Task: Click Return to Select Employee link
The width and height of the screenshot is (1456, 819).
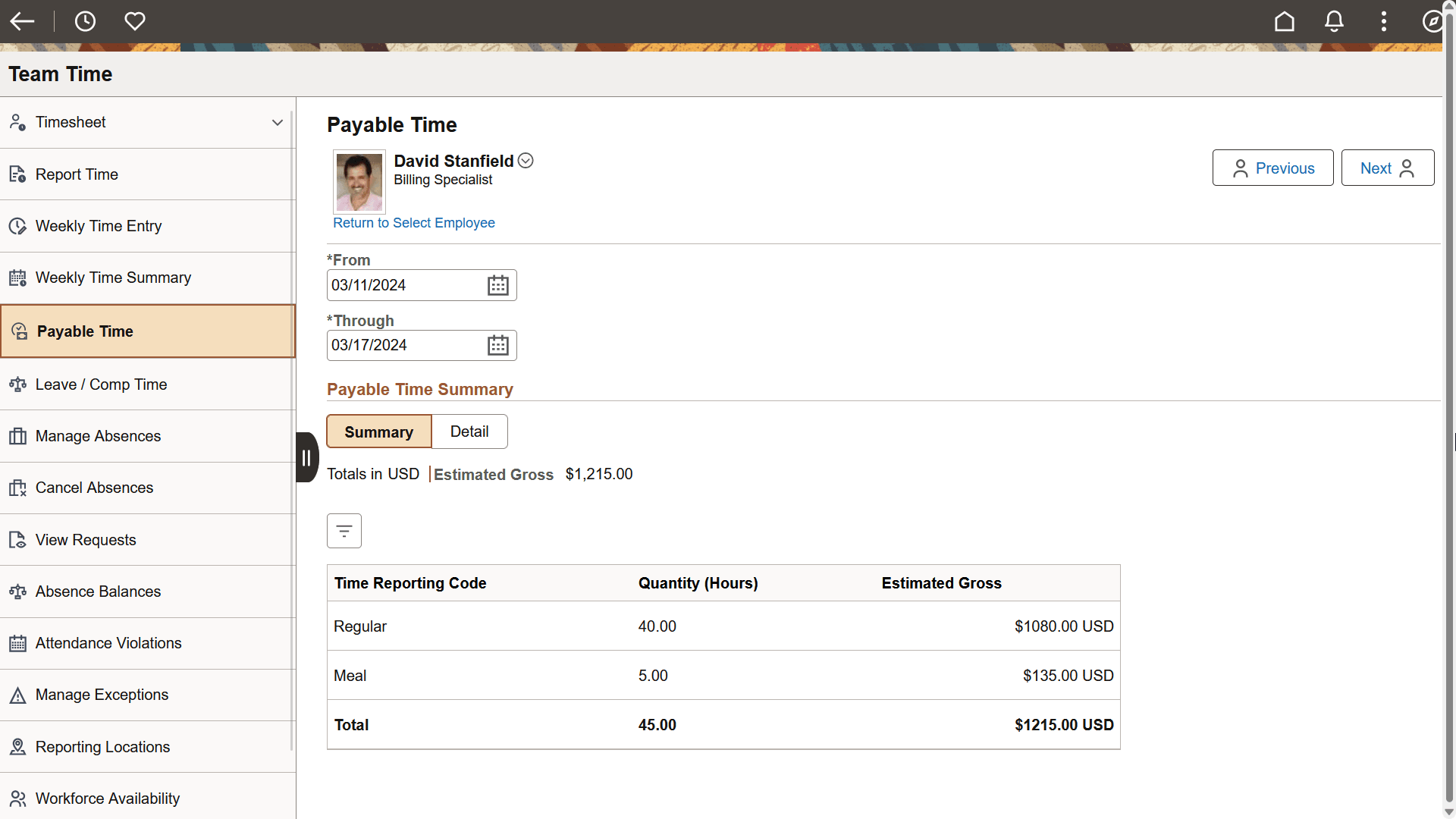Action: 414,223
